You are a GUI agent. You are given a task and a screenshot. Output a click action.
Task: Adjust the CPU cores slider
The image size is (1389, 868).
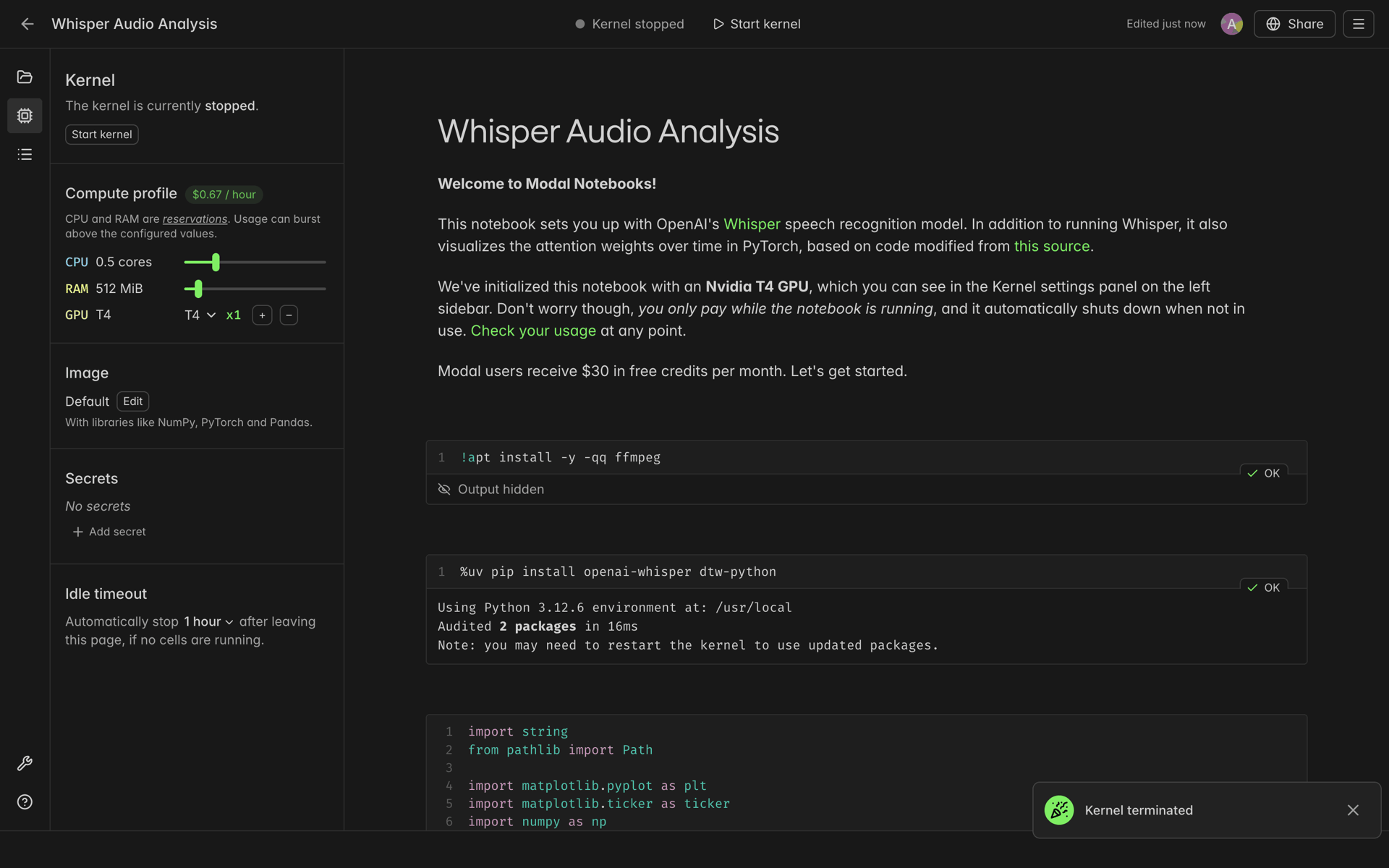pos(216,262)
